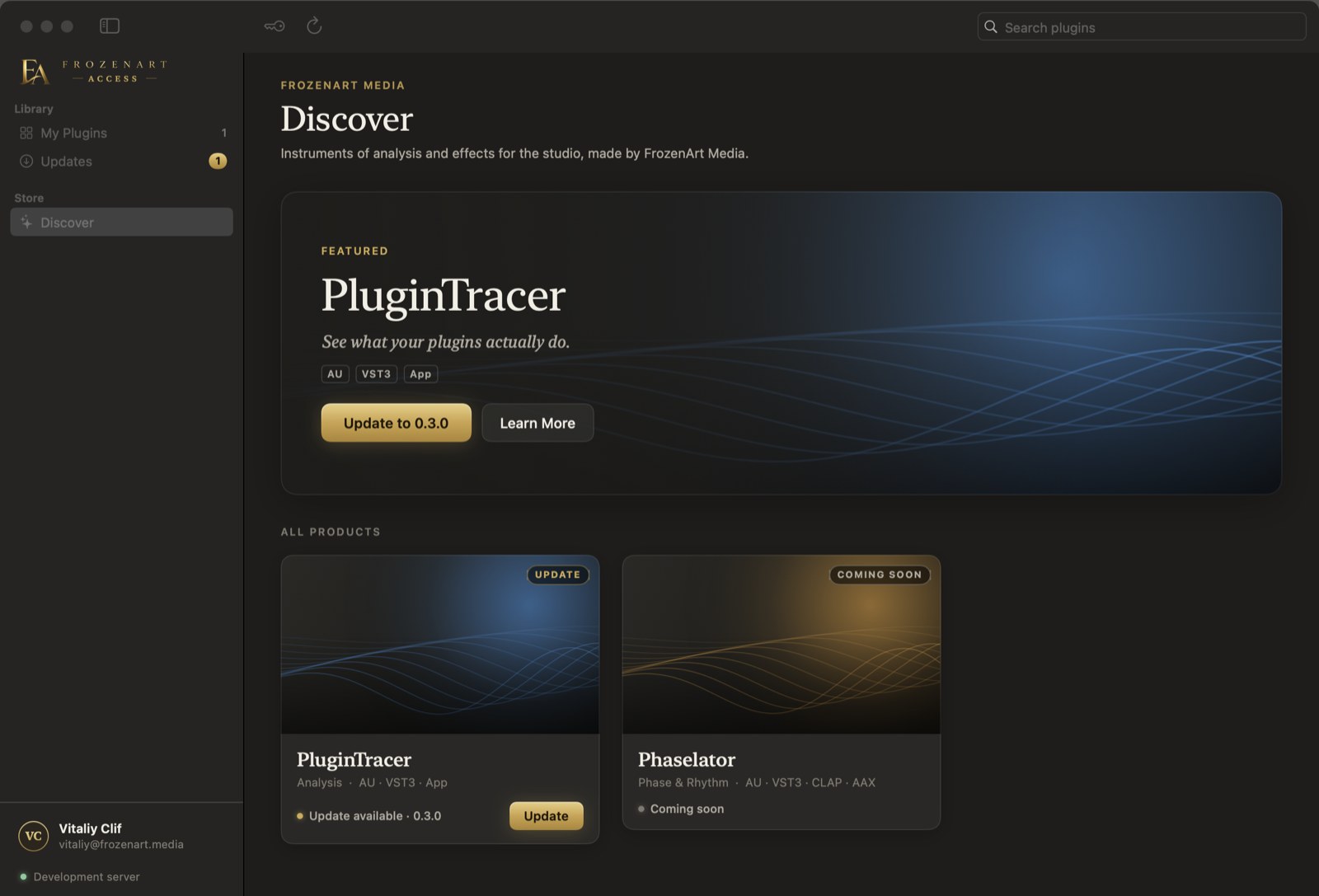Click the FrozenArt Access logo
1319x896 pixels.
click(x=94, y=72)
